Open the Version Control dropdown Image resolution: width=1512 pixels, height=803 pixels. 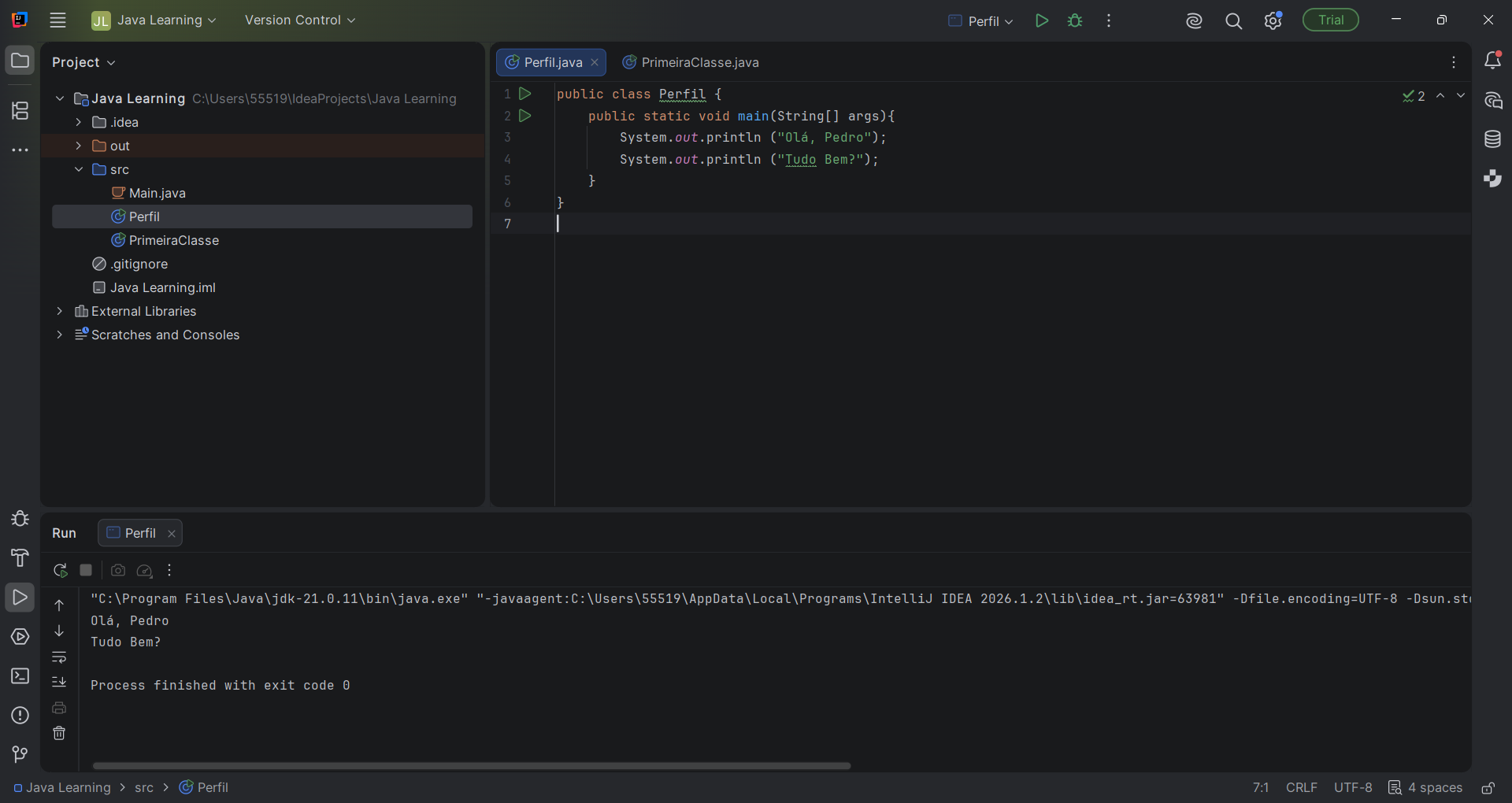click(x=300, y=20)
